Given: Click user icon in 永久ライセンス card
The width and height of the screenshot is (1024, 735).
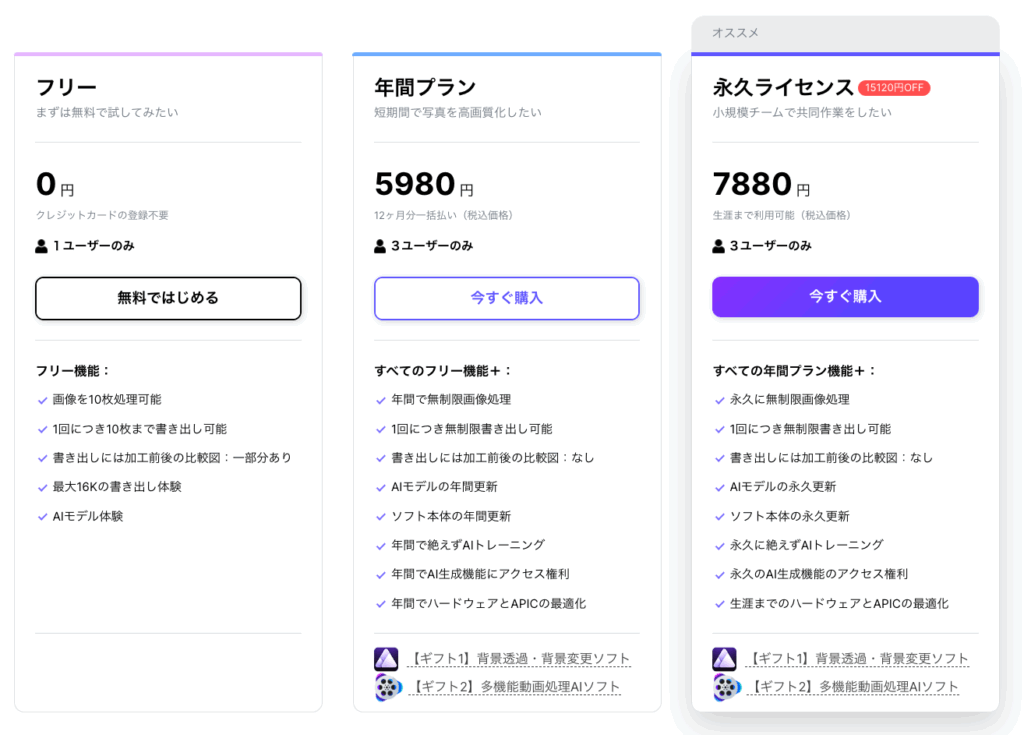Looking at the screenshot, I should [x=718, y=245].
